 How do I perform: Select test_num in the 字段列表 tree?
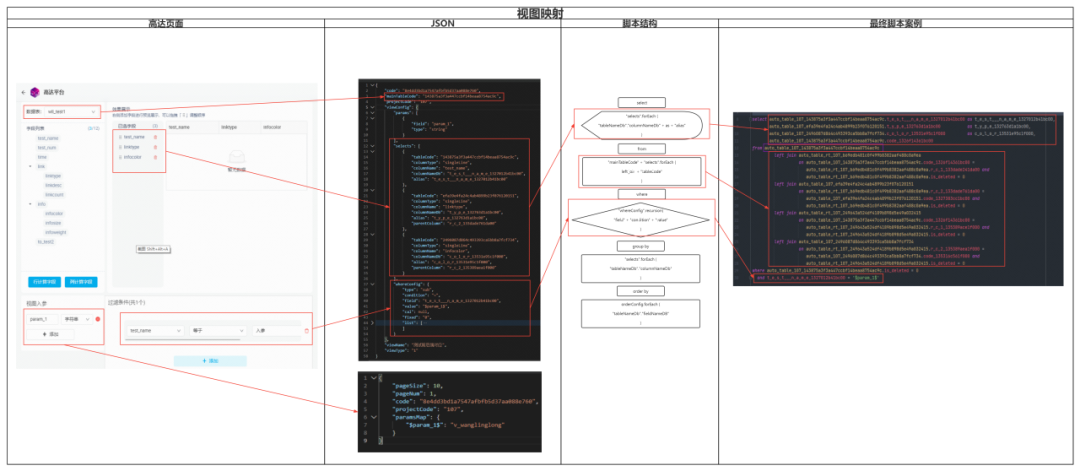pyautogui.click(x=48, y=148)
